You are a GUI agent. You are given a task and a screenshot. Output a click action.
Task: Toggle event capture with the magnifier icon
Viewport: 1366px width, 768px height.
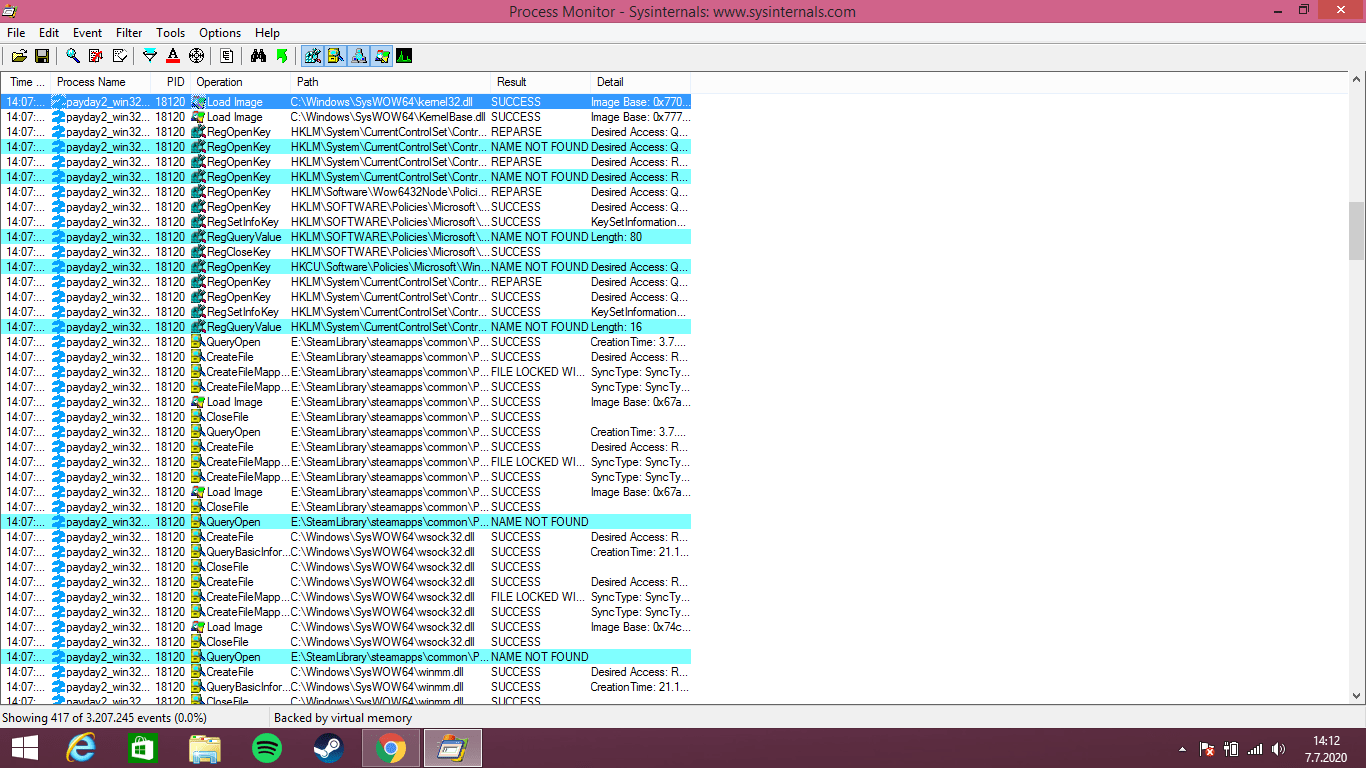[73, 56]
